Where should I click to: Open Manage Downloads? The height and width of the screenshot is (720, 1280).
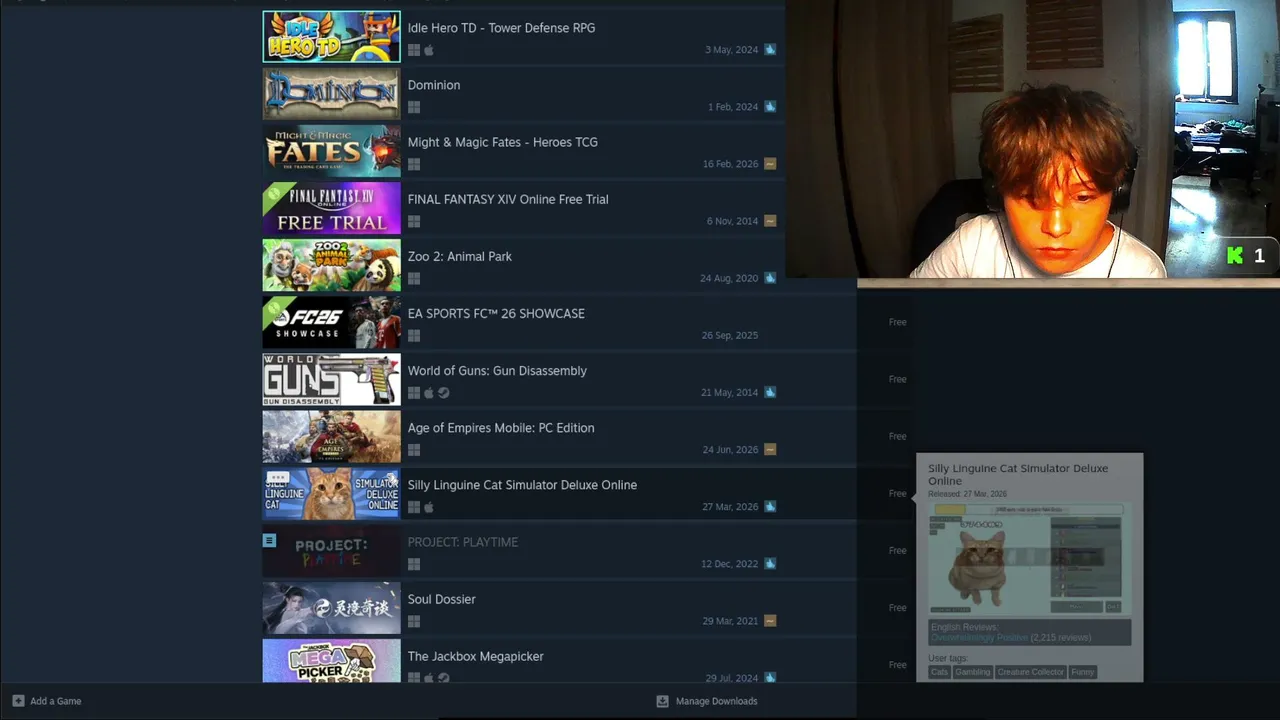coord(707,701)
